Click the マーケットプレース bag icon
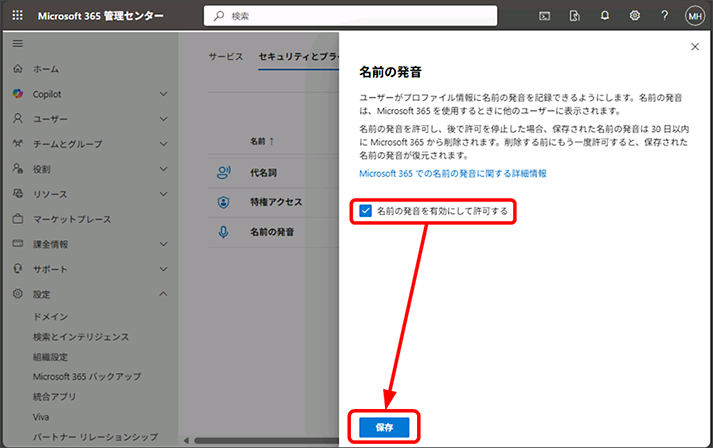The width and height of the screenshot is (713, 448). coord(18,219)
